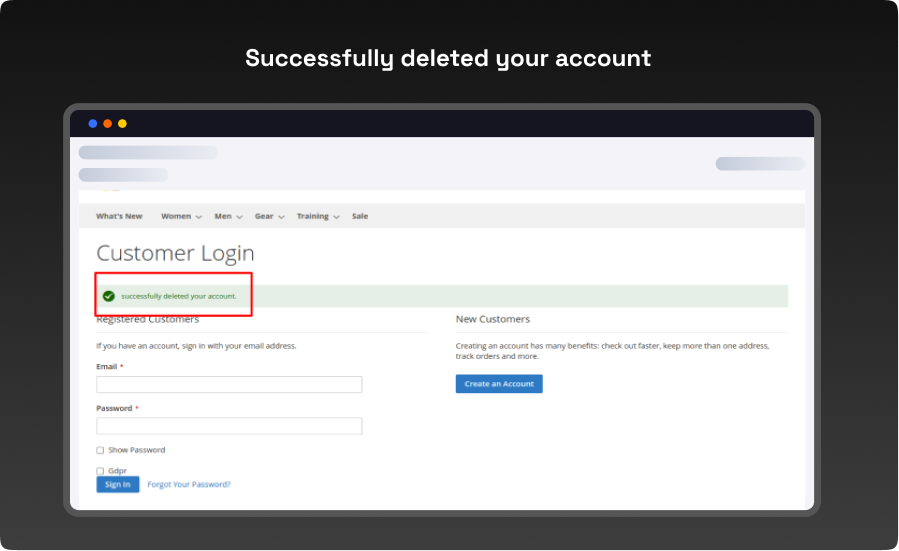899x551 pixels.
Task: Go to What's New in navigation
Action: coord(119,216)
